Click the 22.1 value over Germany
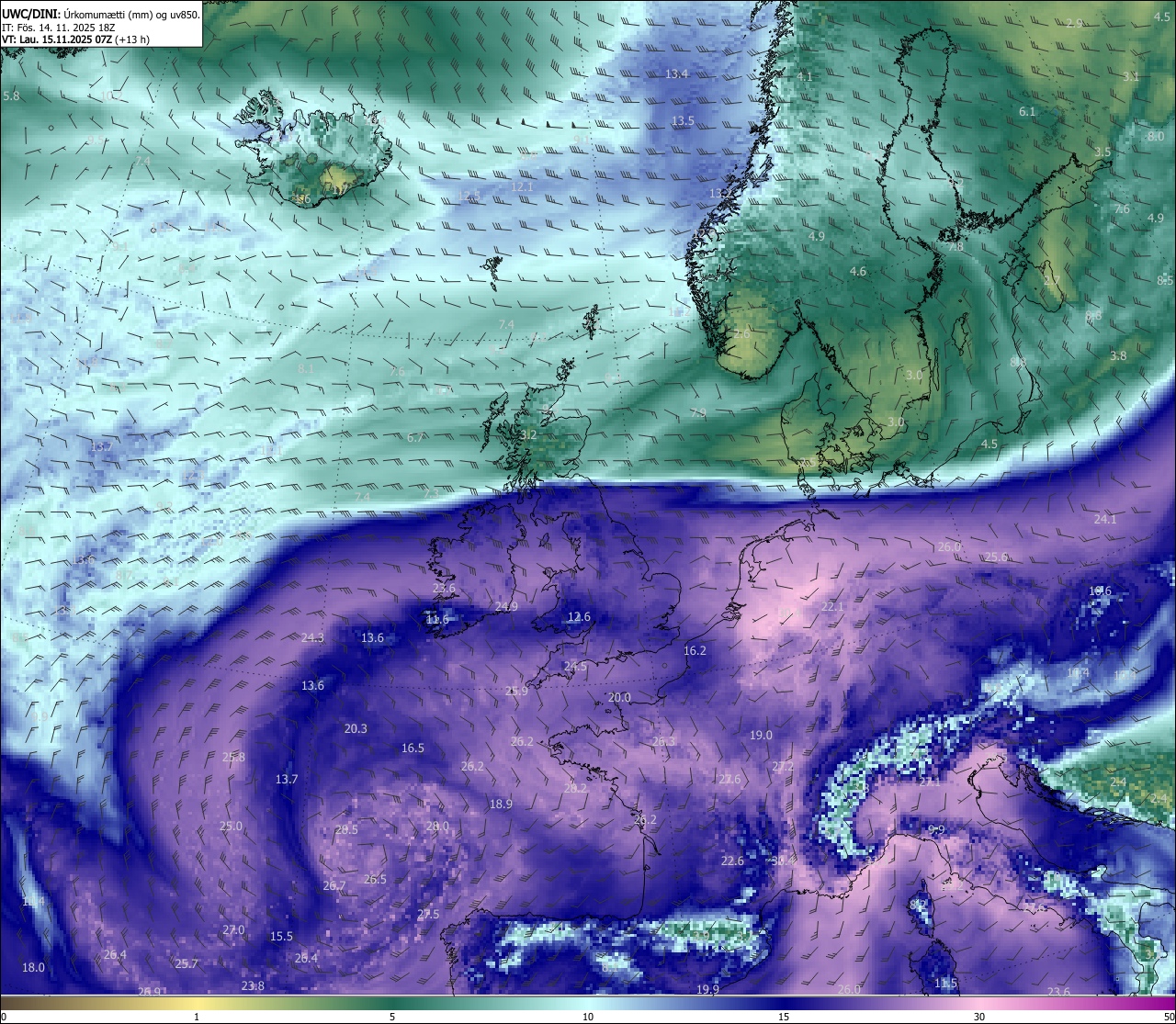Viewport: 1176px width, 1024px height. (832, 607)
